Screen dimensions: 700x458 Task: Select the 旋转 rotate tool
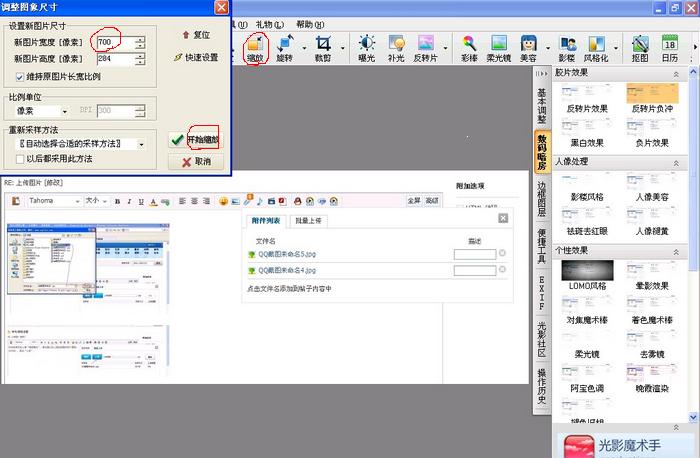286,47
